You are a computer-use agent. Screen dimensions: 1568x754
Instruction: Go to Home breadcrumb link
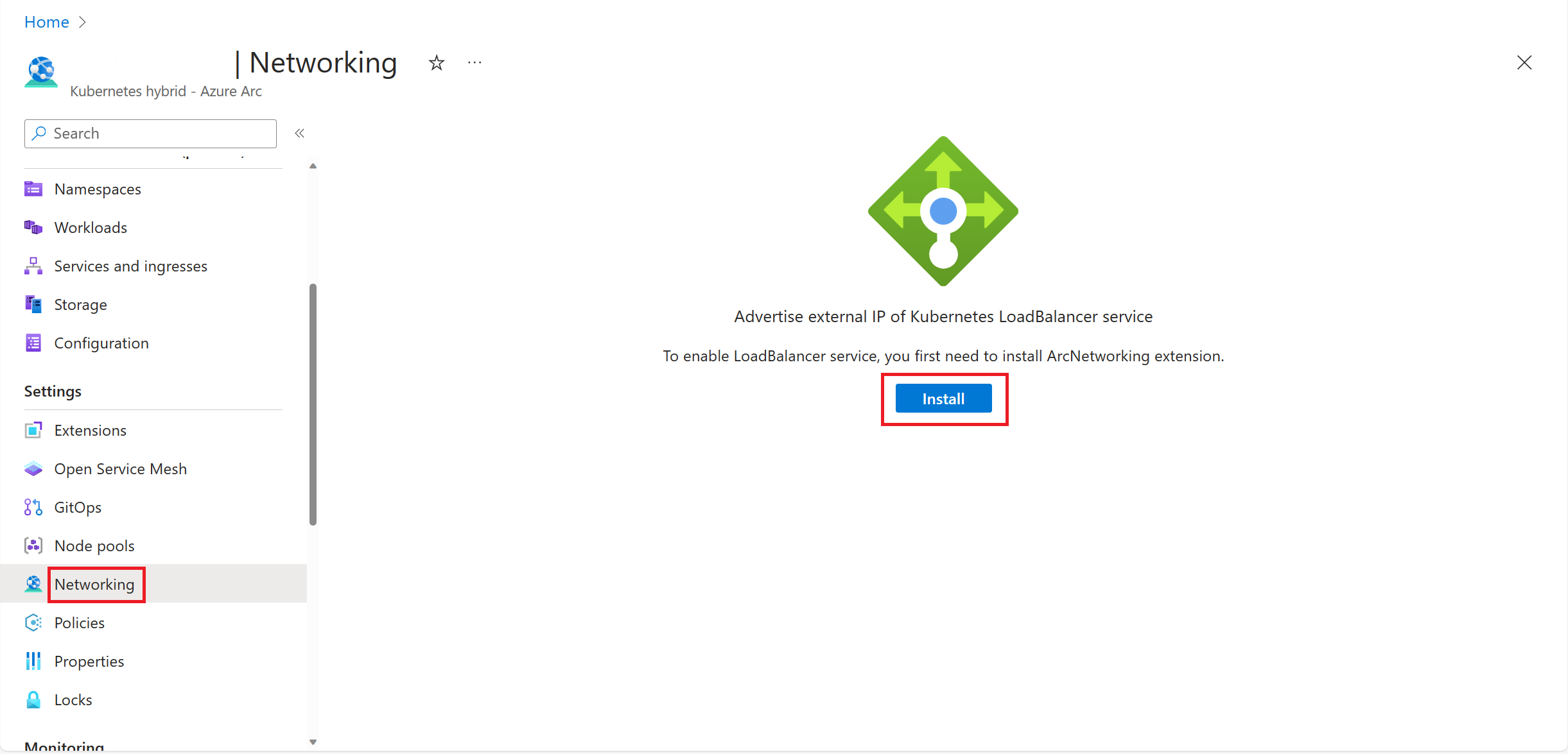46,22
